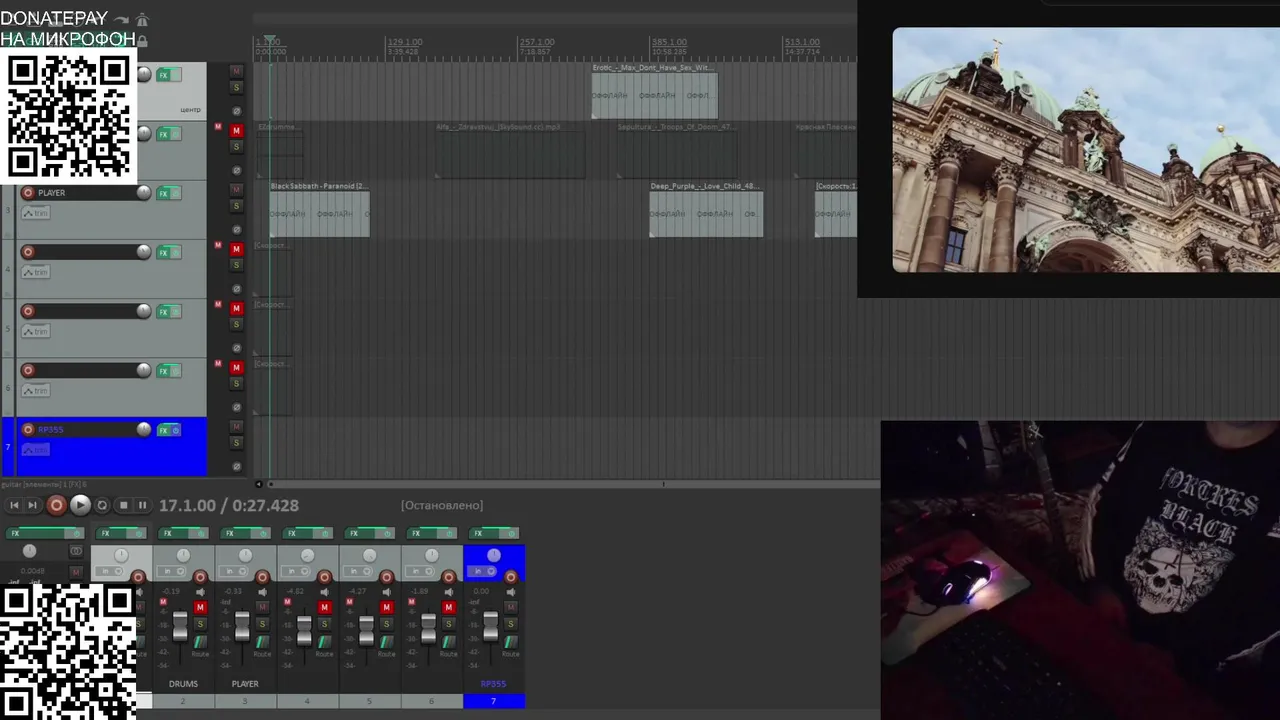
Task: Open trim envelope mode on track 4
Action: [36, 272]
